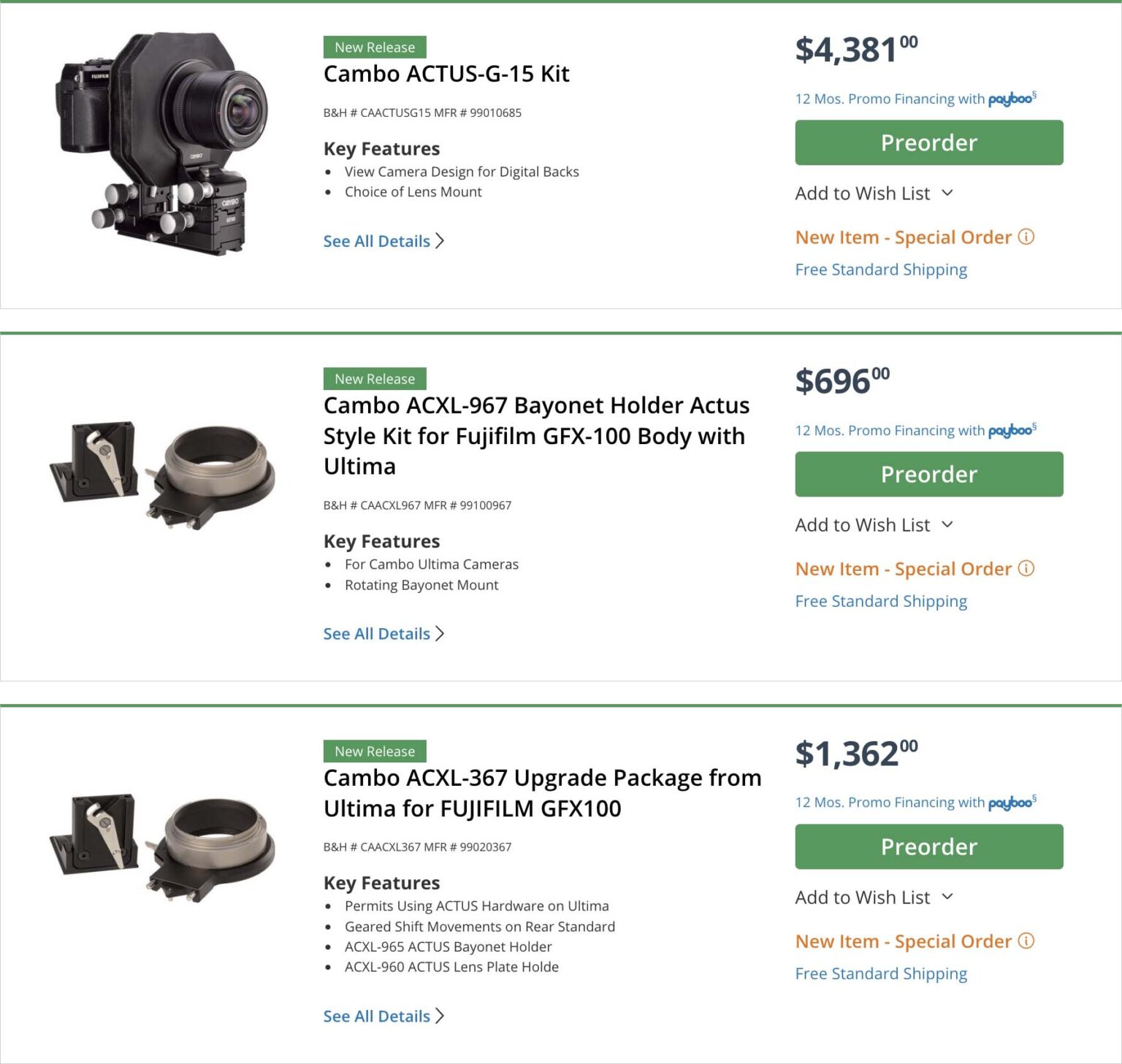Open the Cambo ACTUS-G-15 Kit product title
Image resolution: width=1122 pixels, height=1064 pixels.
click(446, 74)
